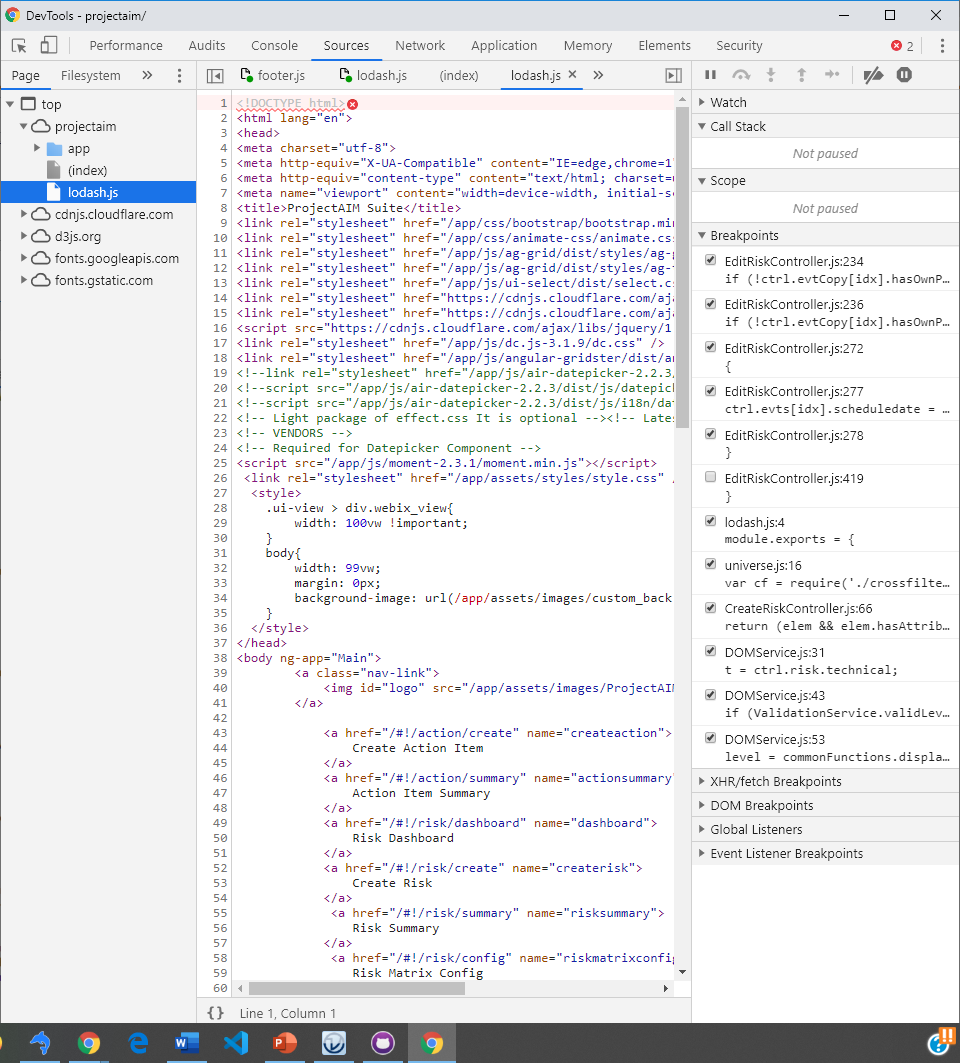This screenshot has width=960, height=1063.
Task: Toggle pause on exceptions icon
Action: pos(904,75)
